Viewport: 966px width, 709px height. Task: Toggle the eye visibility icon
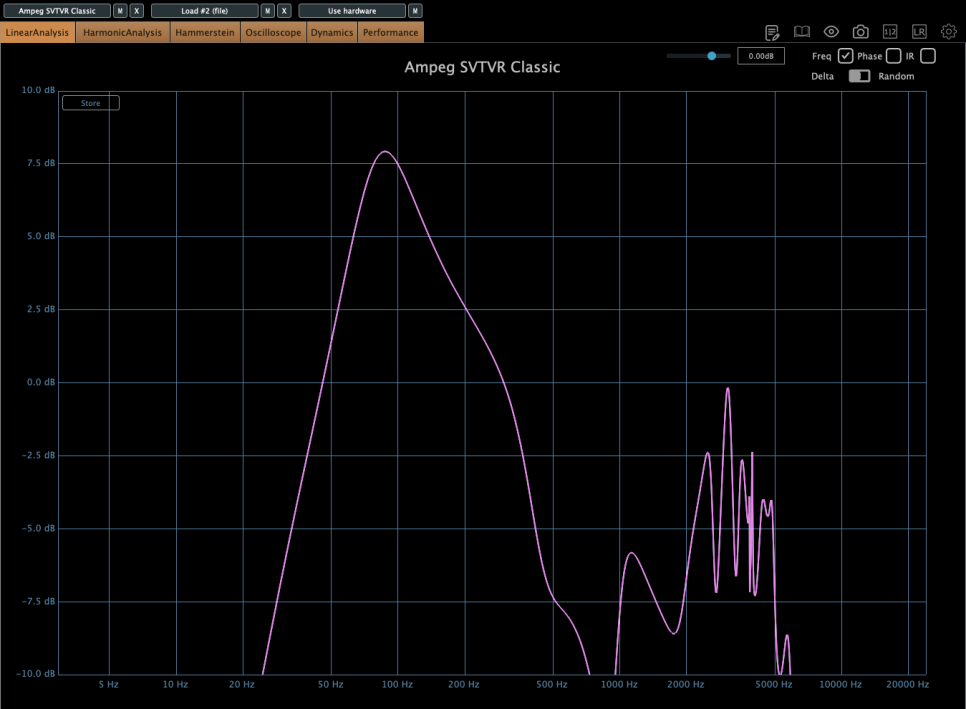point(831,32)
